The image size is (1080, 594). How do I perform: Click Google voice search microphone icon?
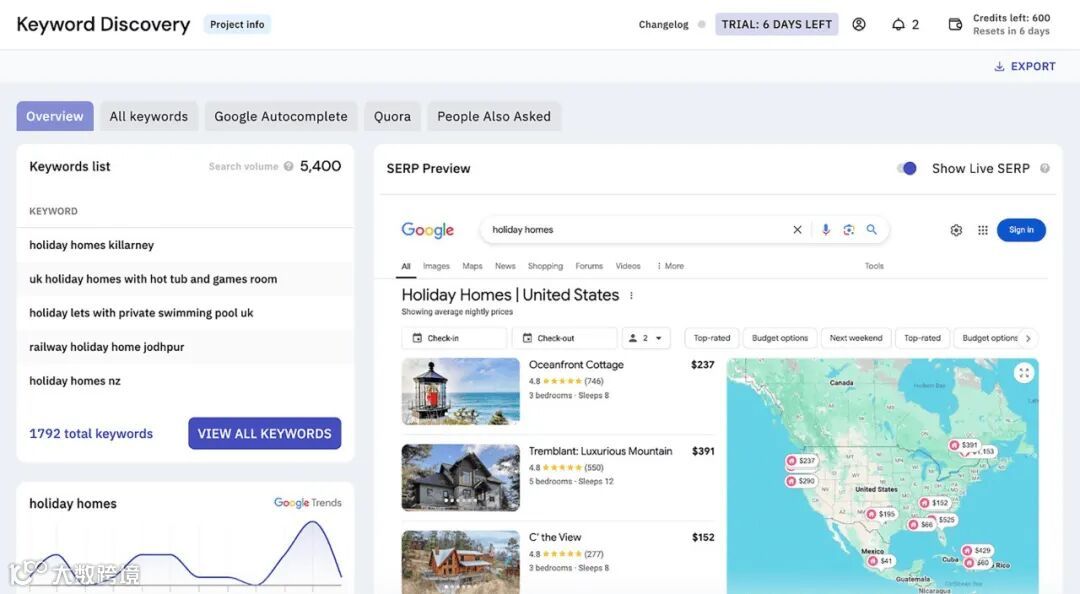click(x=826, y=230)
